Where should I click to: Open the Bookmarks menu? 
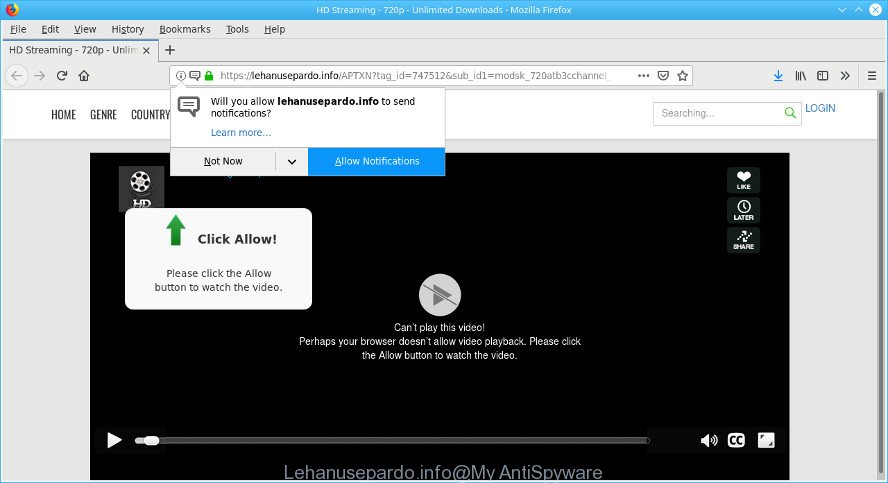click(x=185, y=29)
